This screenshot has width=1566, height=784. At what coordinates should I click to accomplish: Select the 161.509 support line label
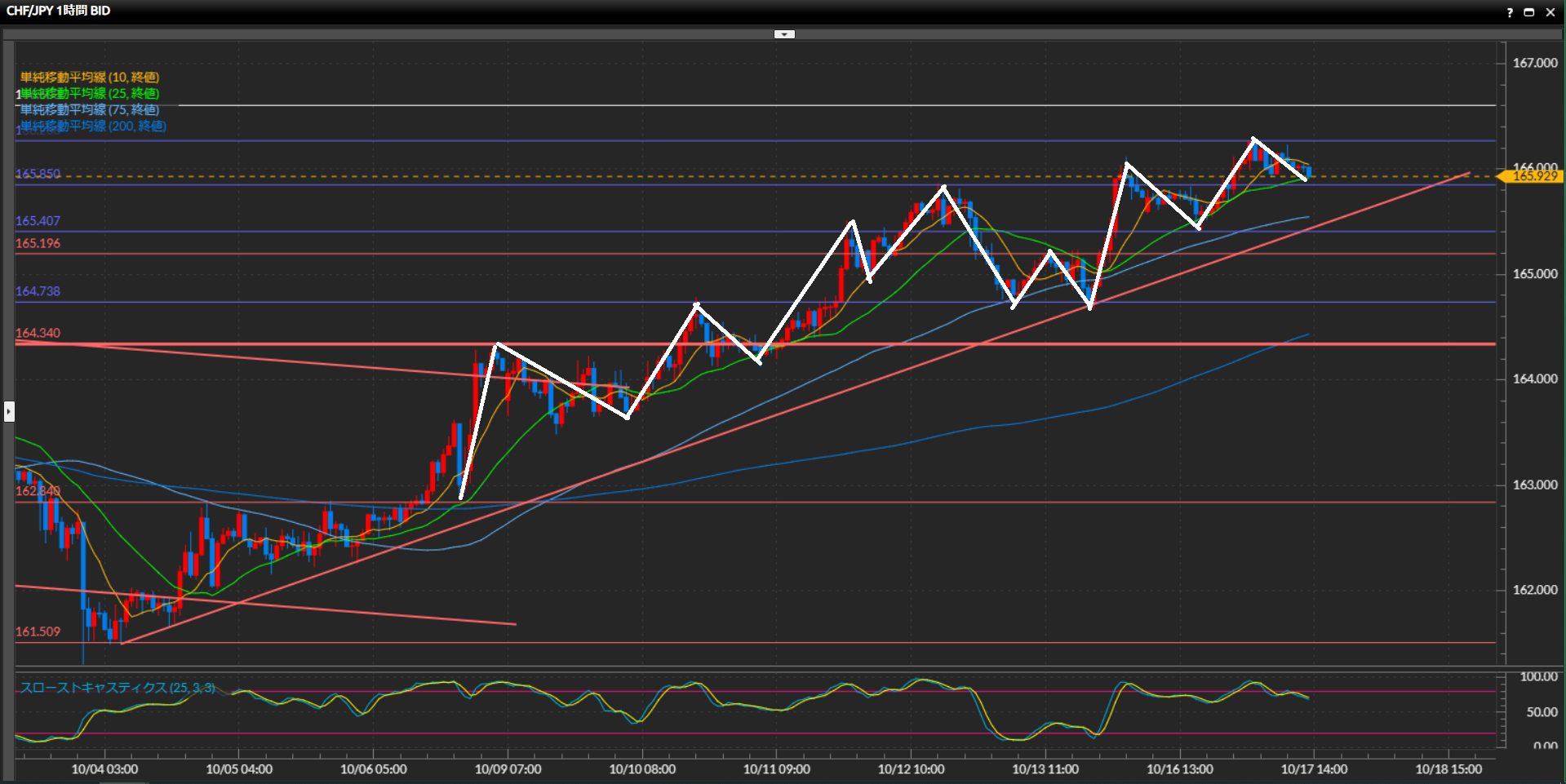point(38,631)
